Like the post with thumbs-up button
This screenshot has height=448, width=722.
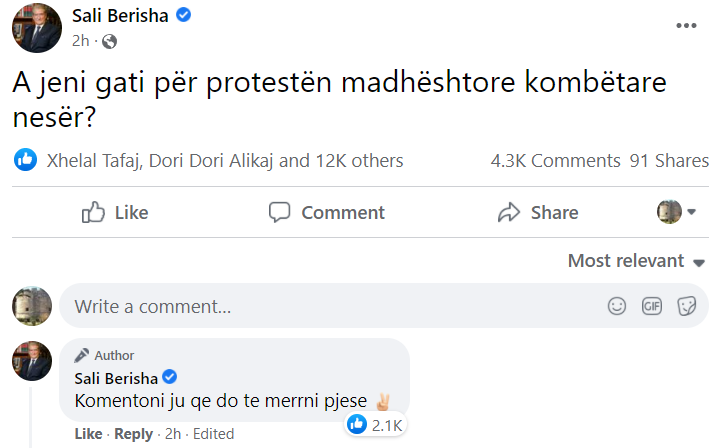click(115, 212)
